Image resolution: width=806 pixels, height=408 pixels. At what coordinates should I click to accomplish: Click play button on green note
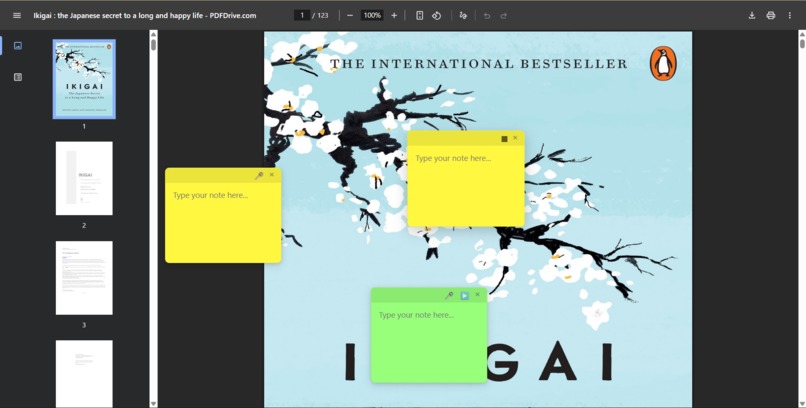465,295
